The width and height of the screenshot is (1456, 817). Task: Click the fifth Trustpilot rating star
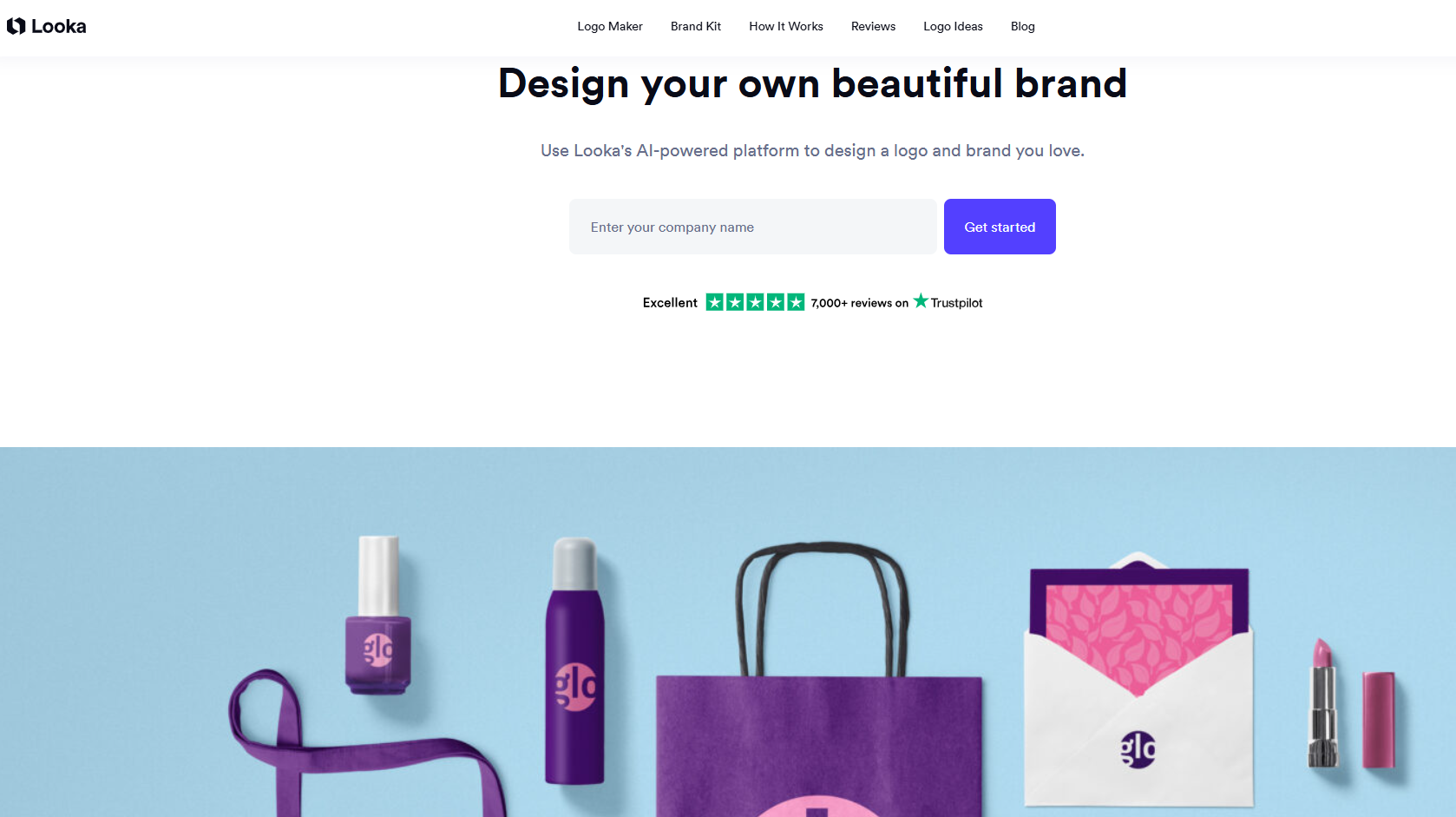pos(796,302)
